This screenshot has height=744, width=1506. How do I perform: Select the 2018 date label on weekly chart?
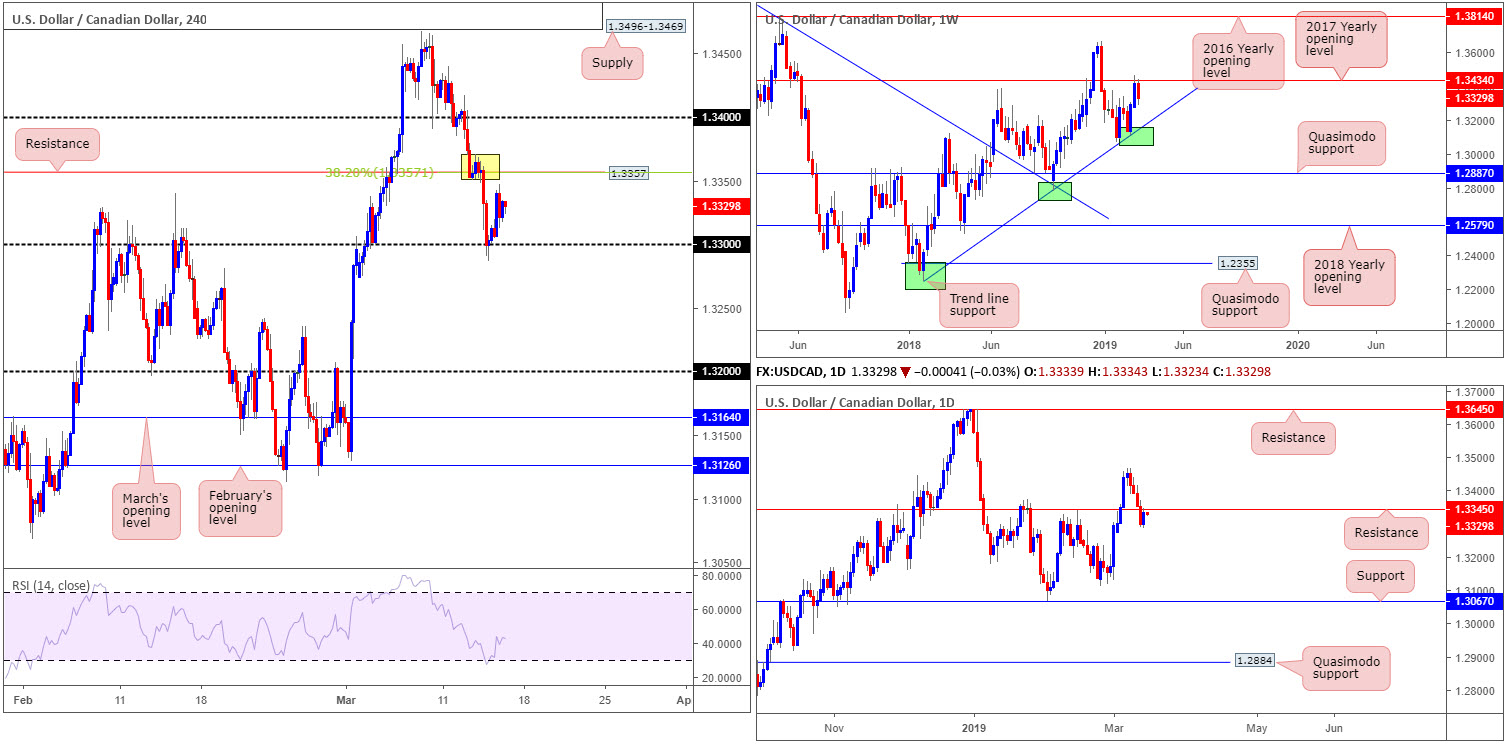click(x=909, y=345)
